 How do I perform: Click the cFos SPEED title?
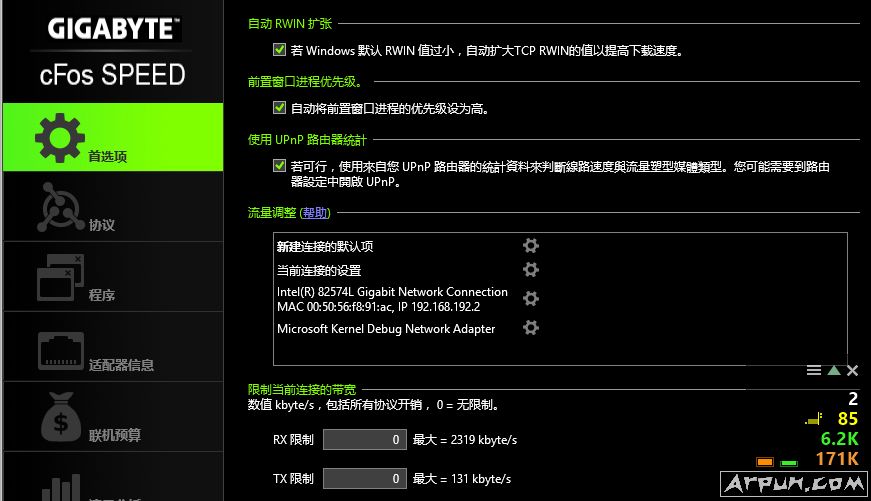click(x=112, y=74)
